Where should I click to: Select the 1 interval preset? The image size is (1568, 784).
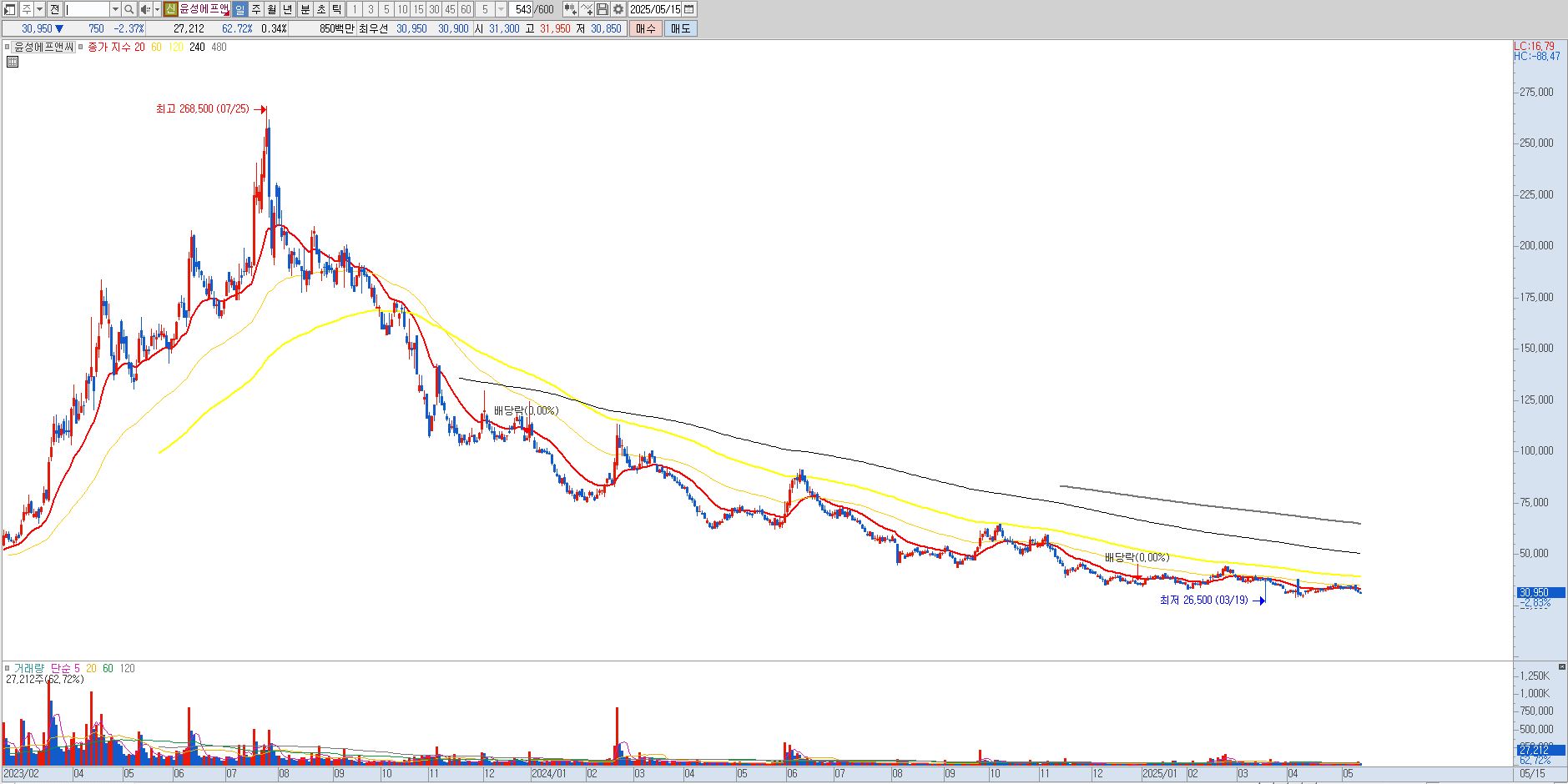354,9
